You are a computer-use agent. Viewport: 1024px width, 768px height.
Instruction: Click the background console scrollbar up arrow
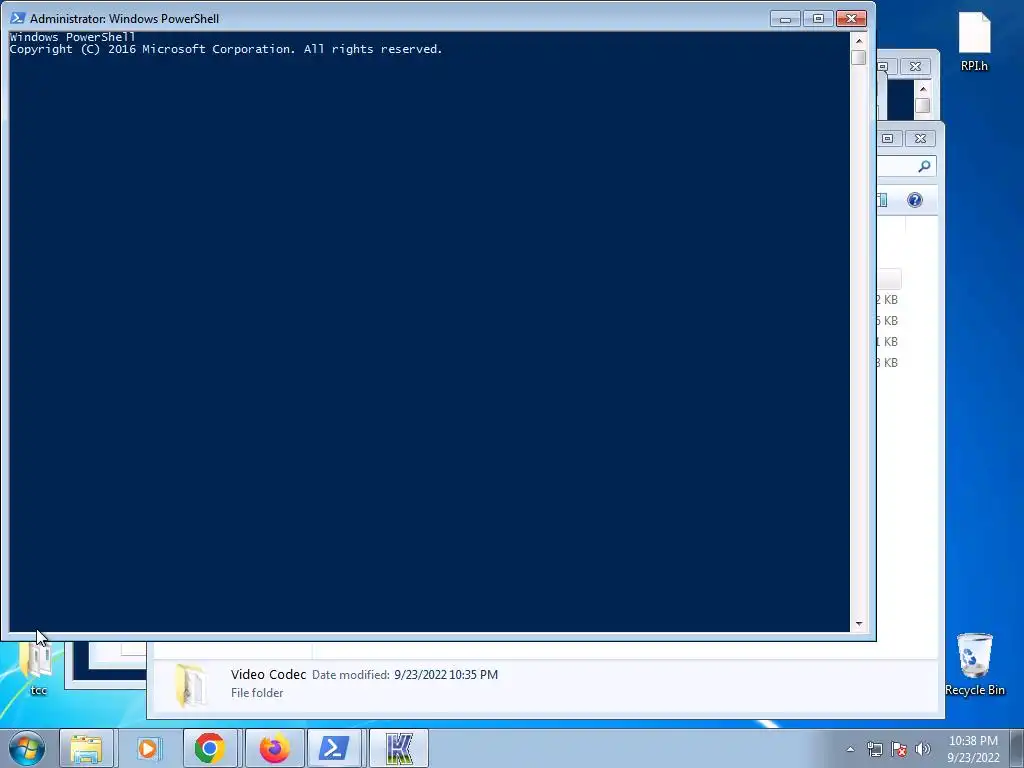(x=923, y=89)
